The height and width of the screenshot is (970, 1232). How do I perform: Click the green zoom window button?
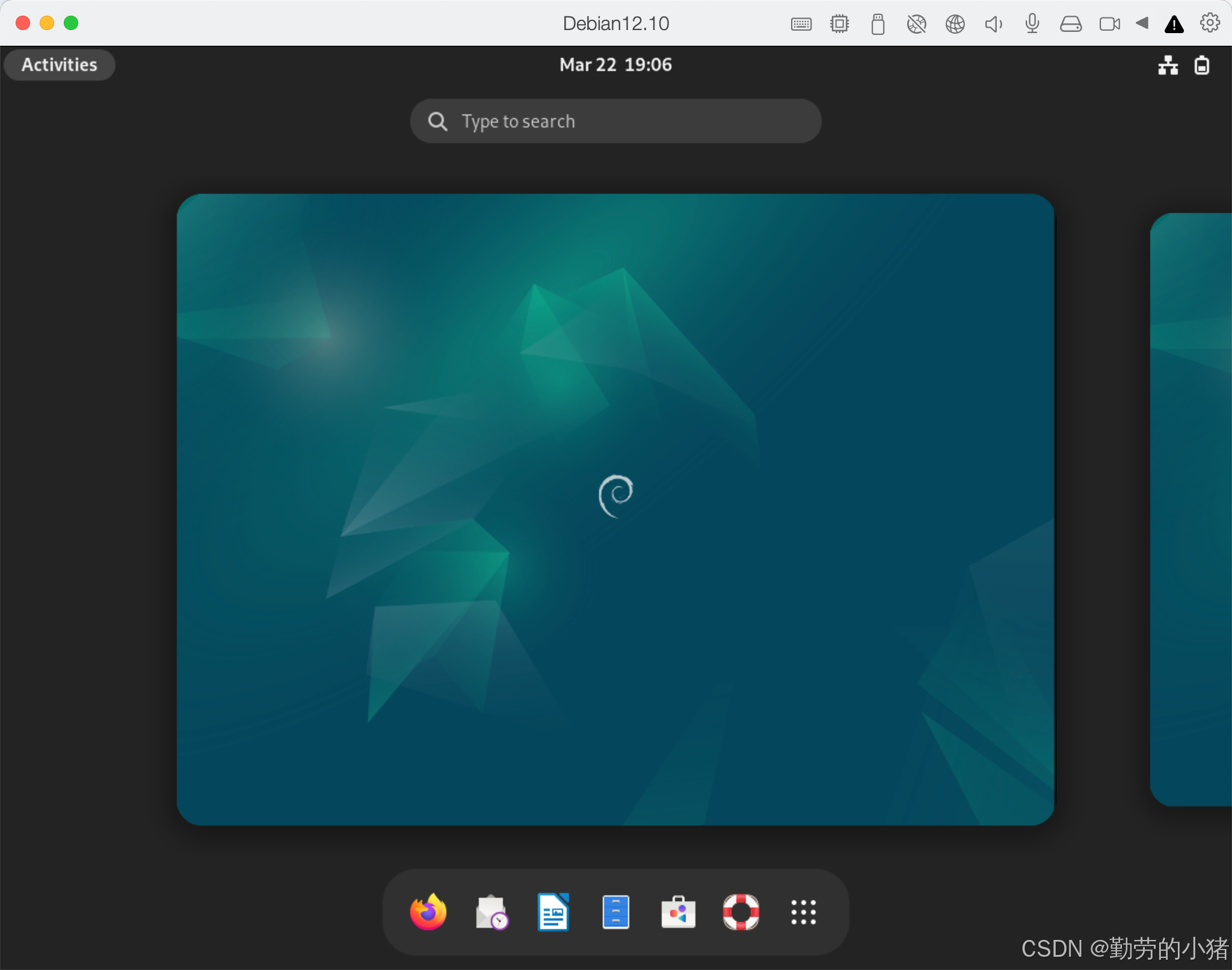coord(71,23)
